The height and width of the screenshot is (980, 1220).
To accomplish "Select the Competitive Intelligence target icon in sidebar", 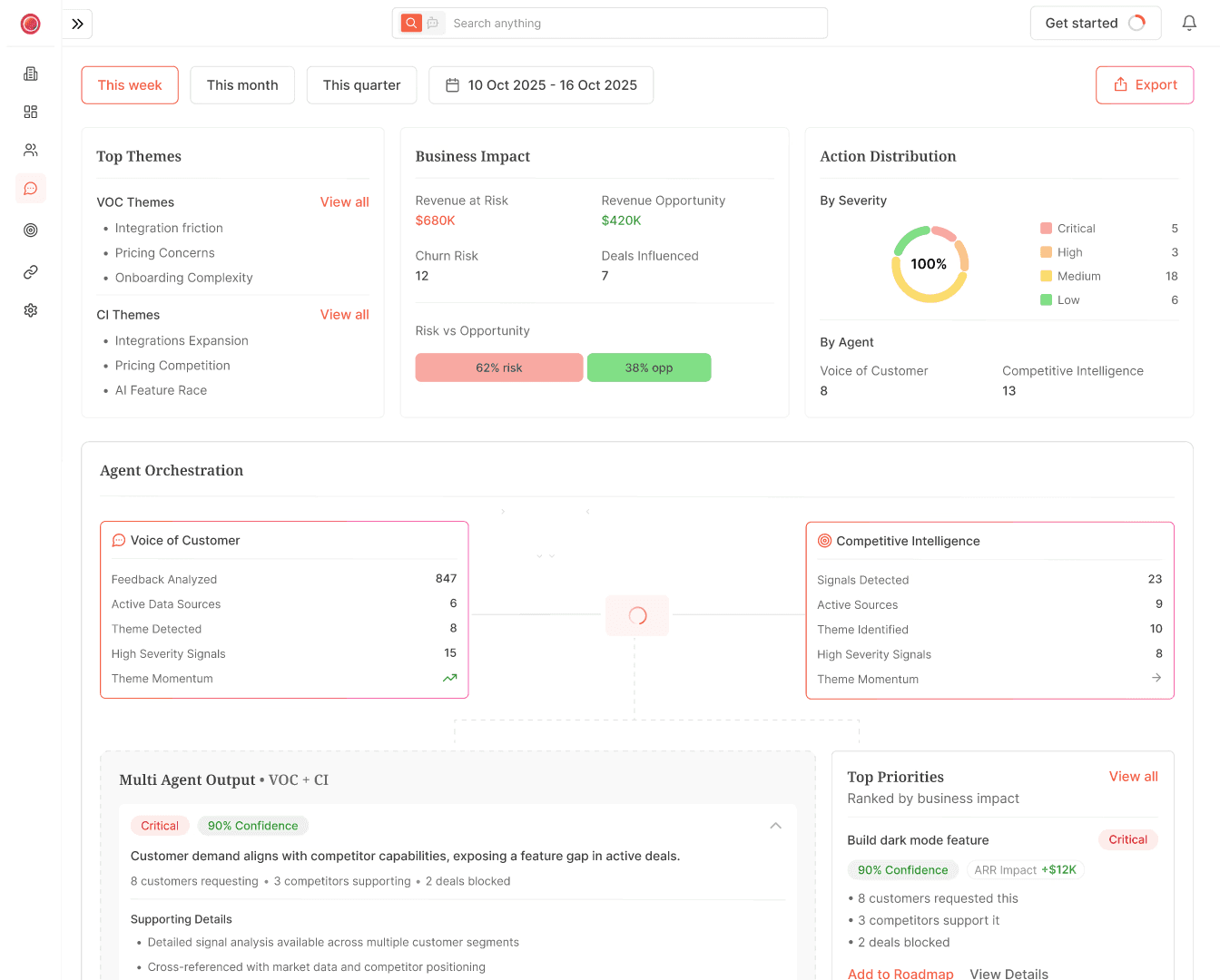I will pos(30,230).
